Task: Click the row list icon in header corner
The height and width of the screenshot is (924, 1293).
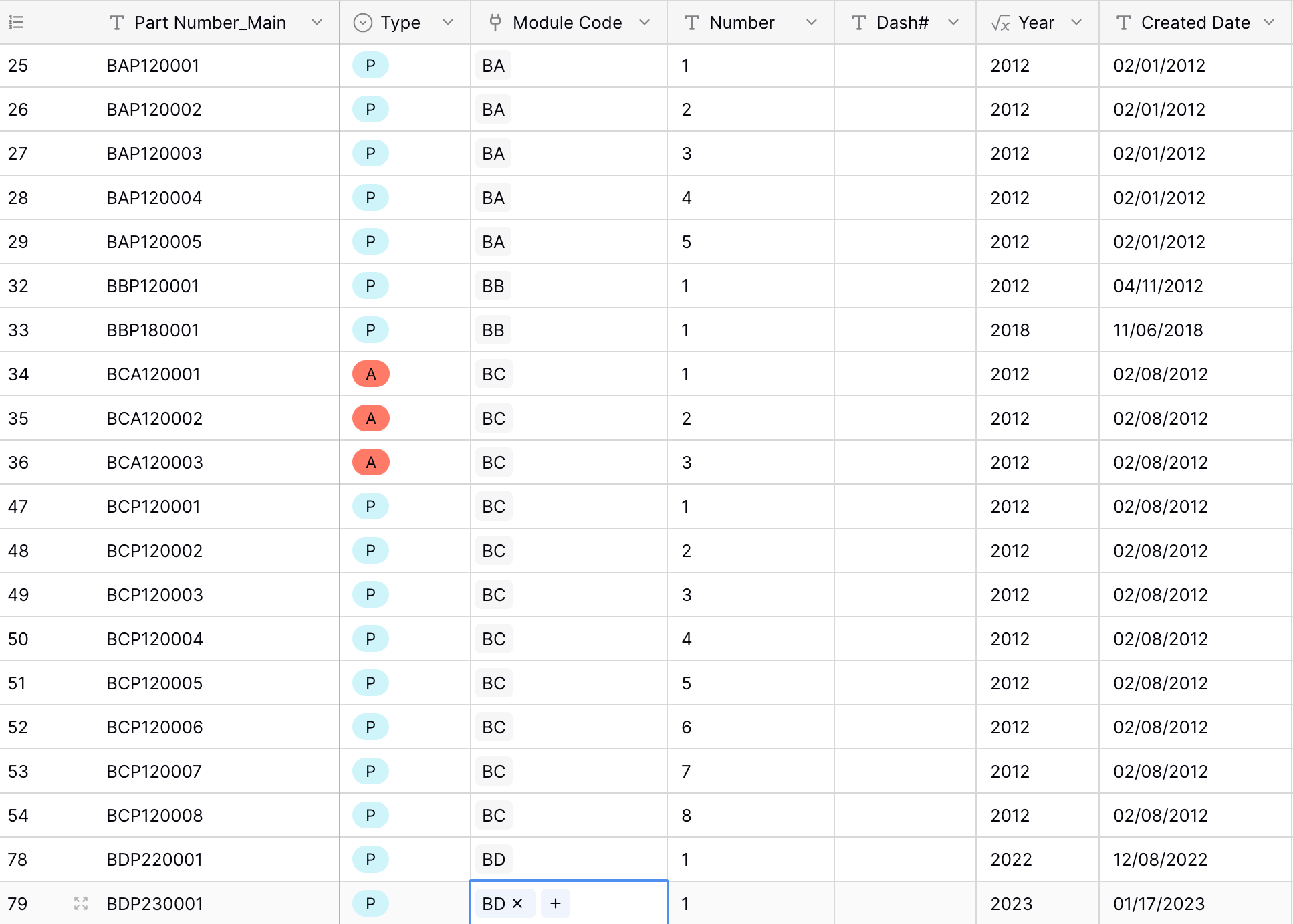Action: point(17,23)
